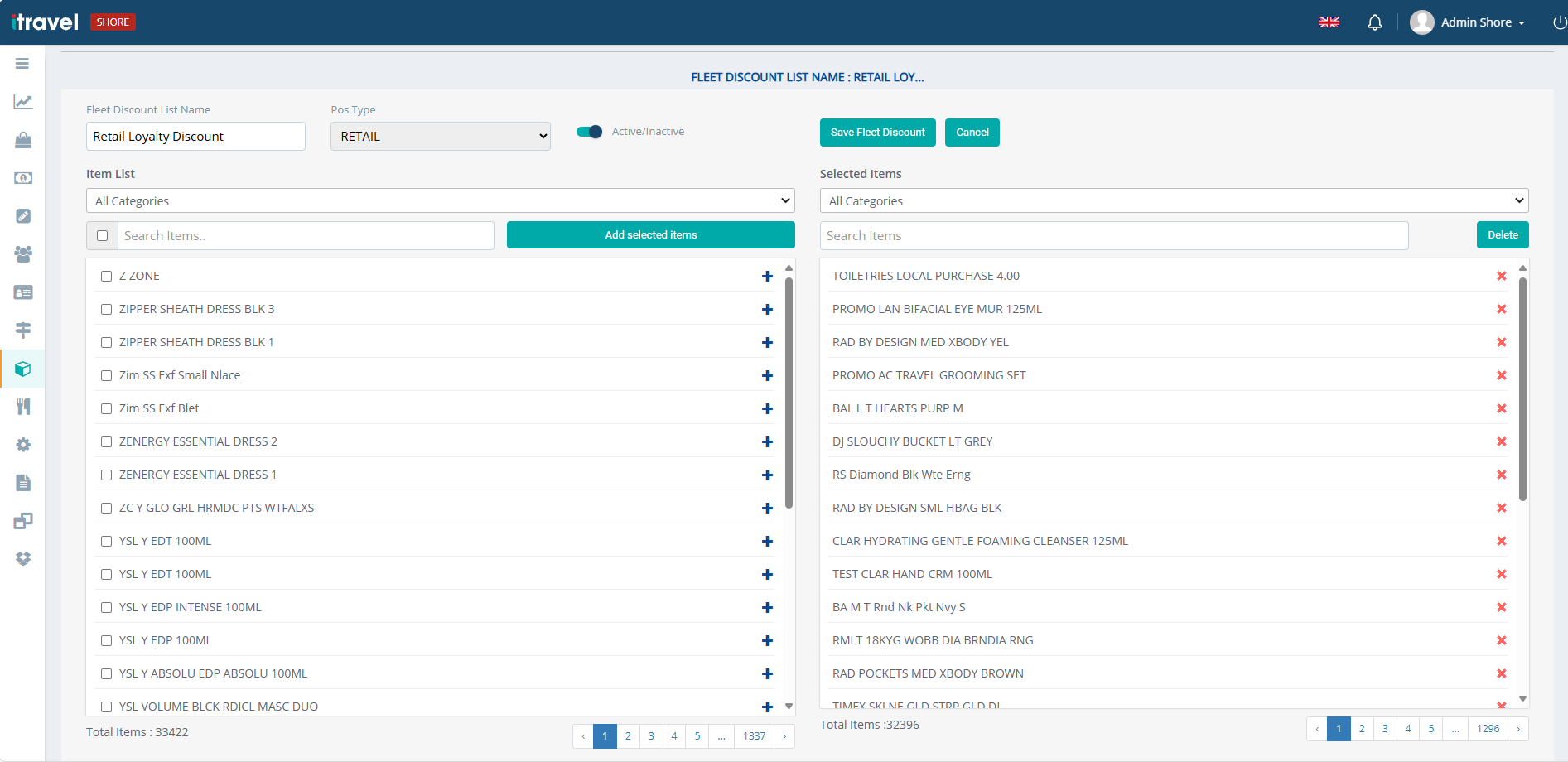Open Admin Shore user menu
Screen dimensions: 1568x762
1467,22
